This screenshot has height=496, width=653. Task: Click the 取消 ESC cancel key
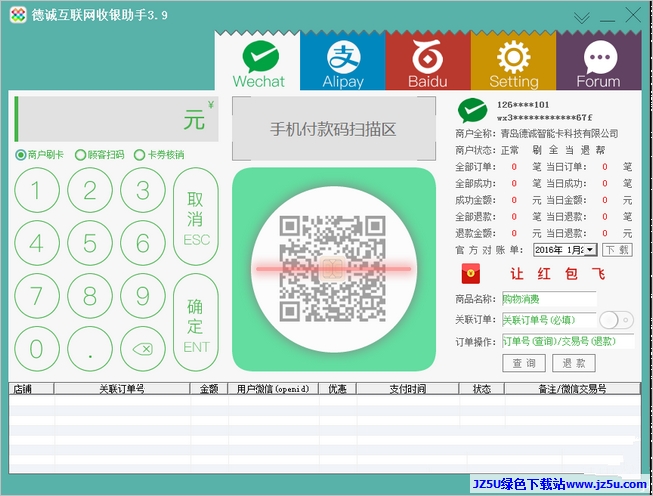point(196,217)
